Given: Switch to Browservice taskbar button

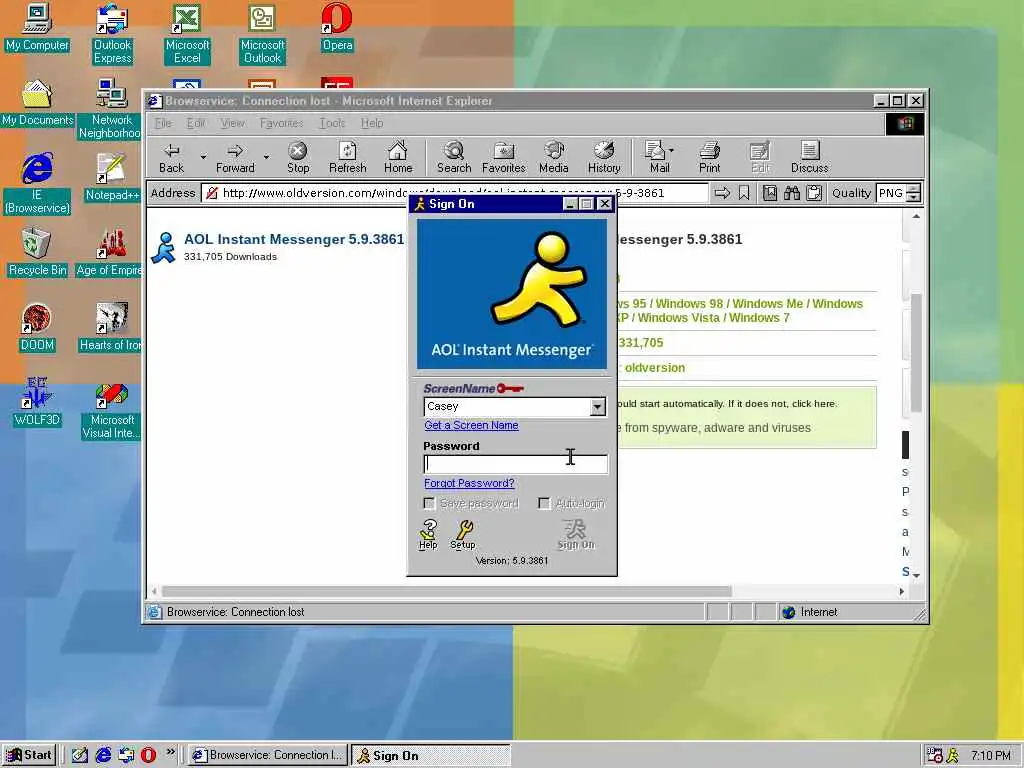Looking at the screenshot, I should point(267,755).
